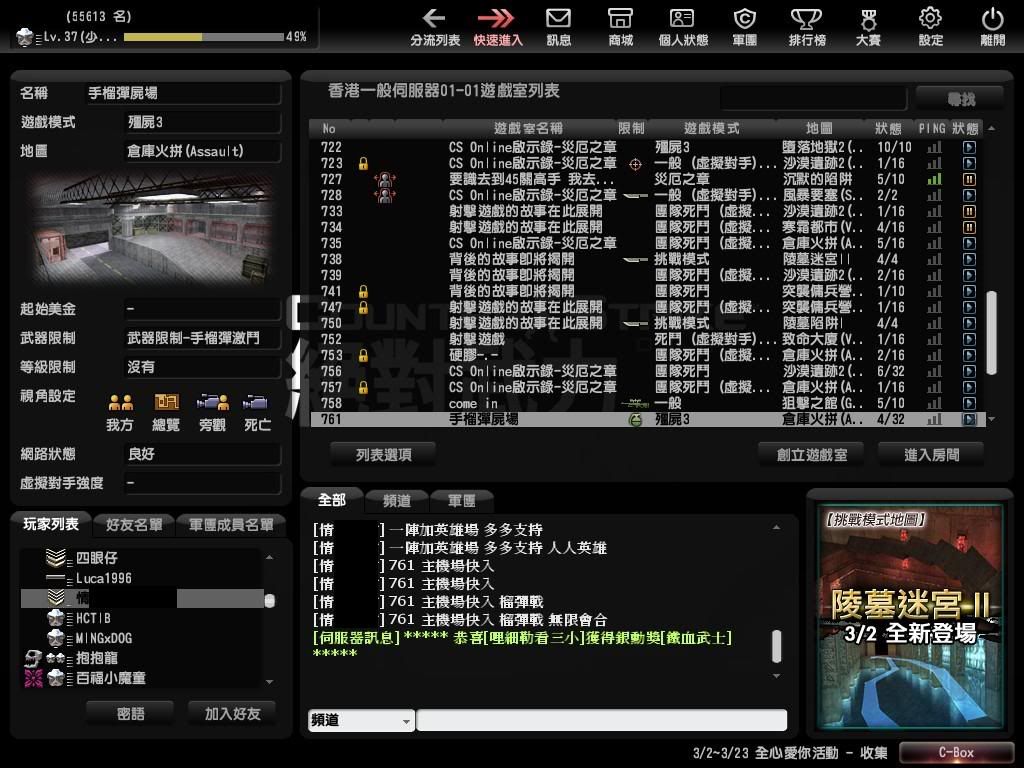Switch to the 好友名單 friends list tab

coord(134,525)
